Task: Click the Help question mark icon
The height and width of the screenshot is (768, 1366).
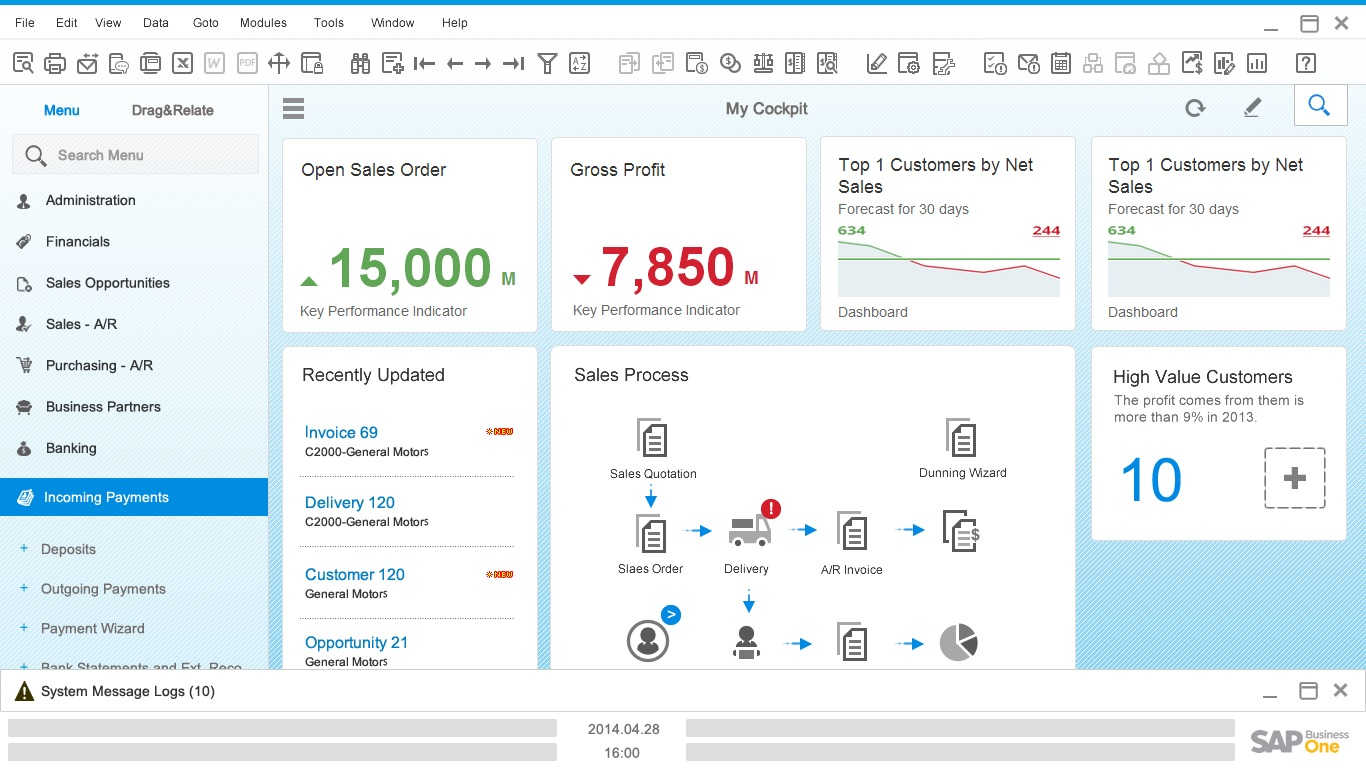Action: point(1305,64)
